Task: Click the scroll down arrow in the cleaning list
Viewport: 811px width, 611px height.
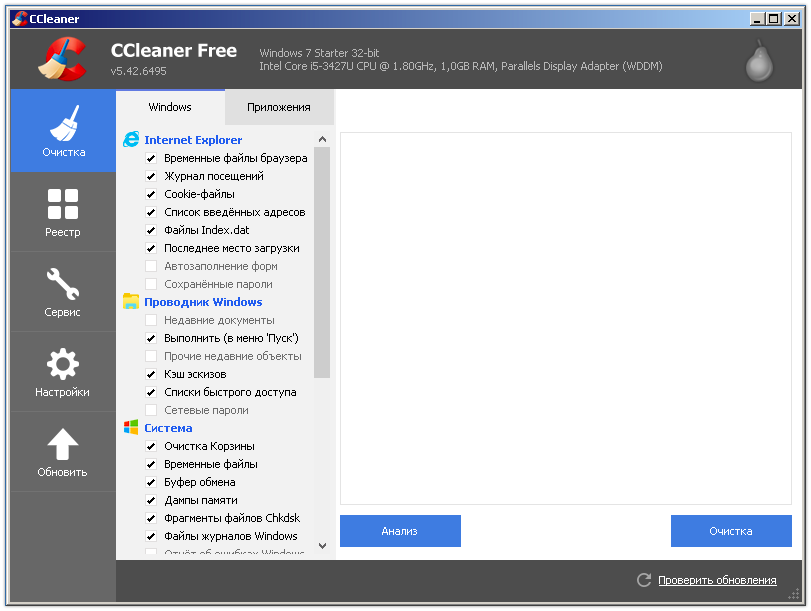Action: coord(322,545)
